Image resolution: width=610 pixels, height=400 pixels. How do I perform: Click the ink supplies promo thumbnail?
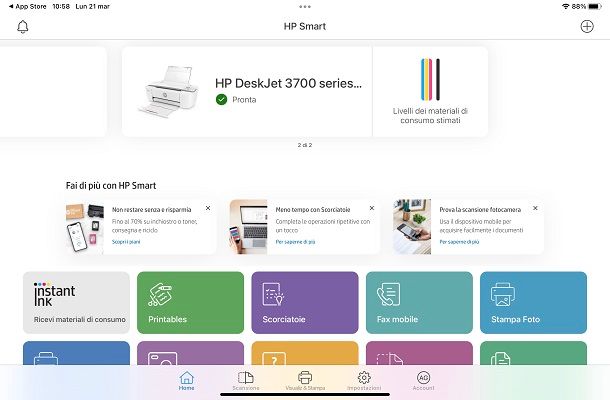(85, 227)
